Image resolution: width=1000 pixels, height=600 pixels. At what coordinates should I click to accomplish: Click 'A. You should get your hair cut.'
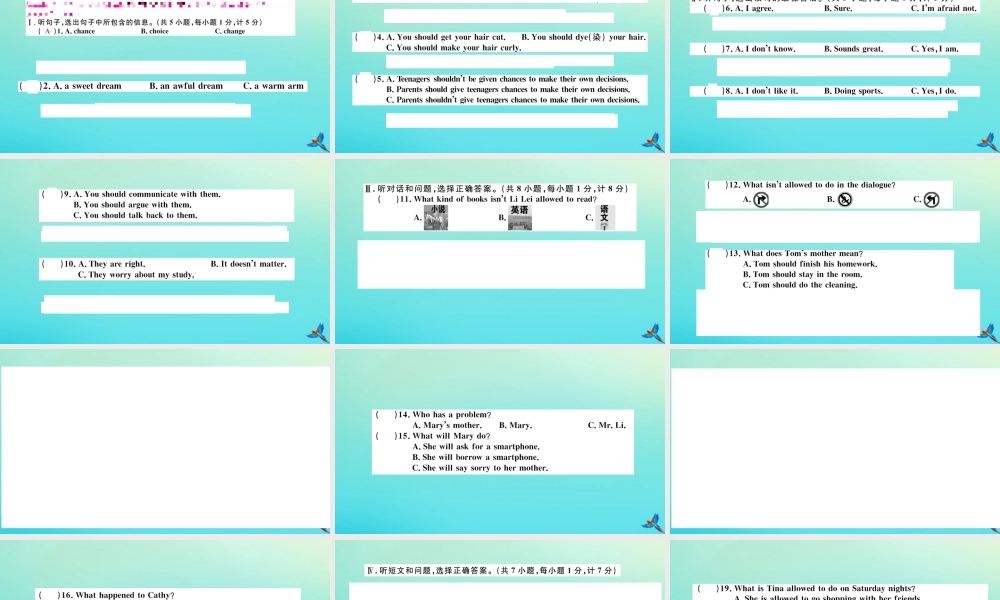pyautogui.click(x=446, y=37)
